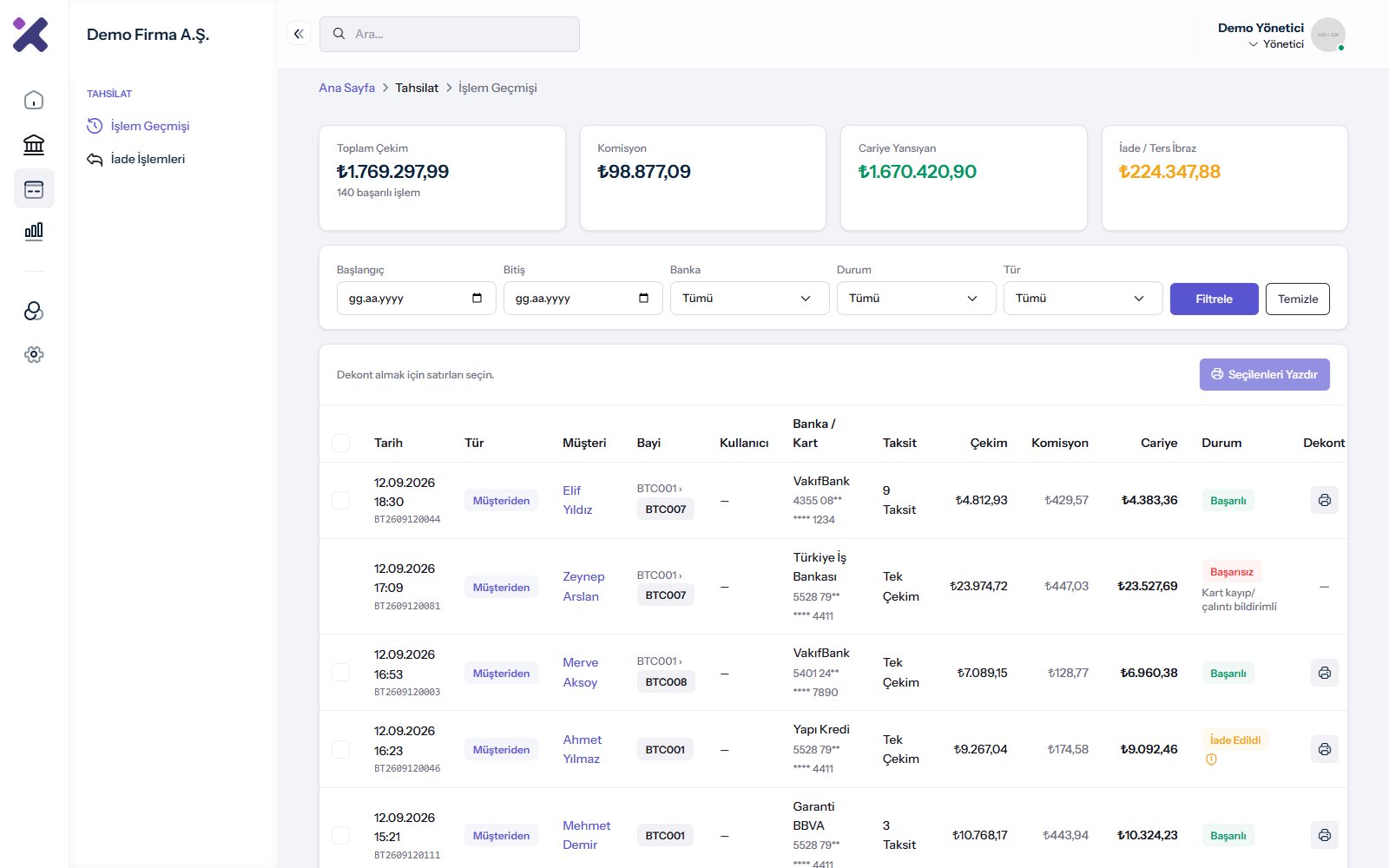This screenshot has width=1389, height=868.
Task: Click BTC008 badge in Merve Aksoy row
Action: pos(666,681)
